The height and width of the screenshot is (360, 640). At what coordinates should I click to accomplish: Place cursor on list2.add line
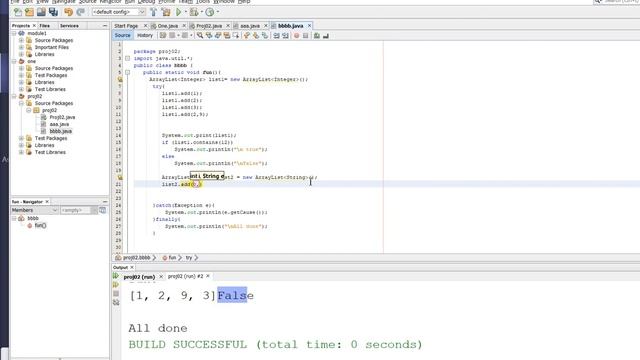(182, 184)
